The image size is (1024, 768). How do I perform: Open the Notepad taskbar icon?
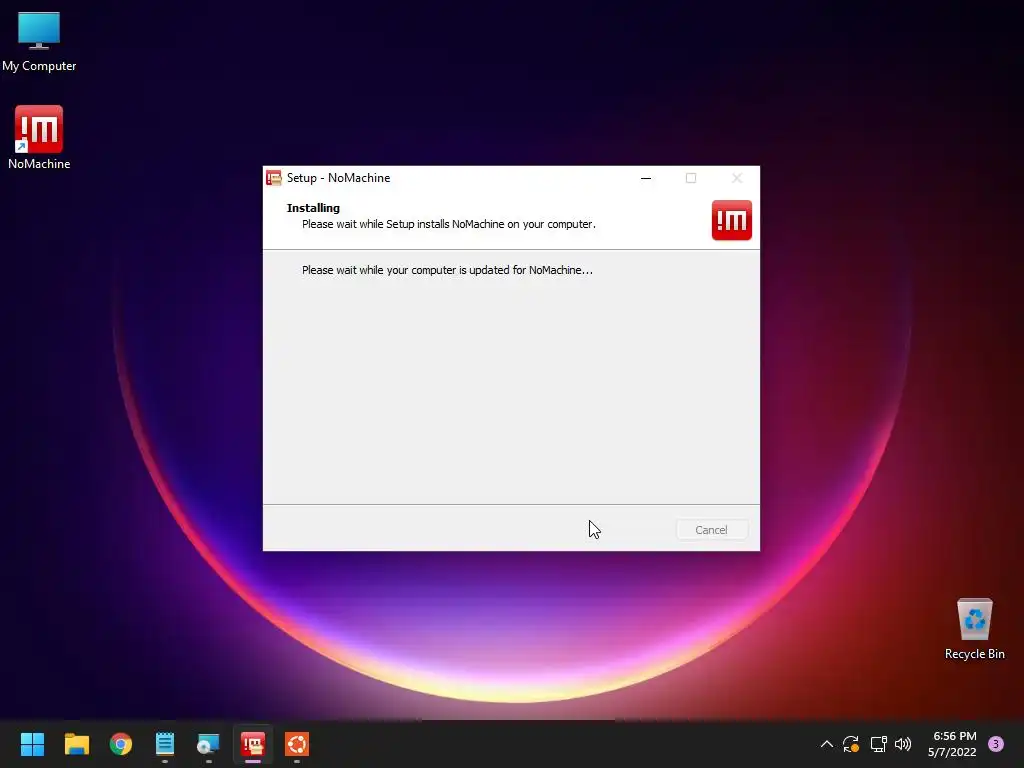click(165, 744)
